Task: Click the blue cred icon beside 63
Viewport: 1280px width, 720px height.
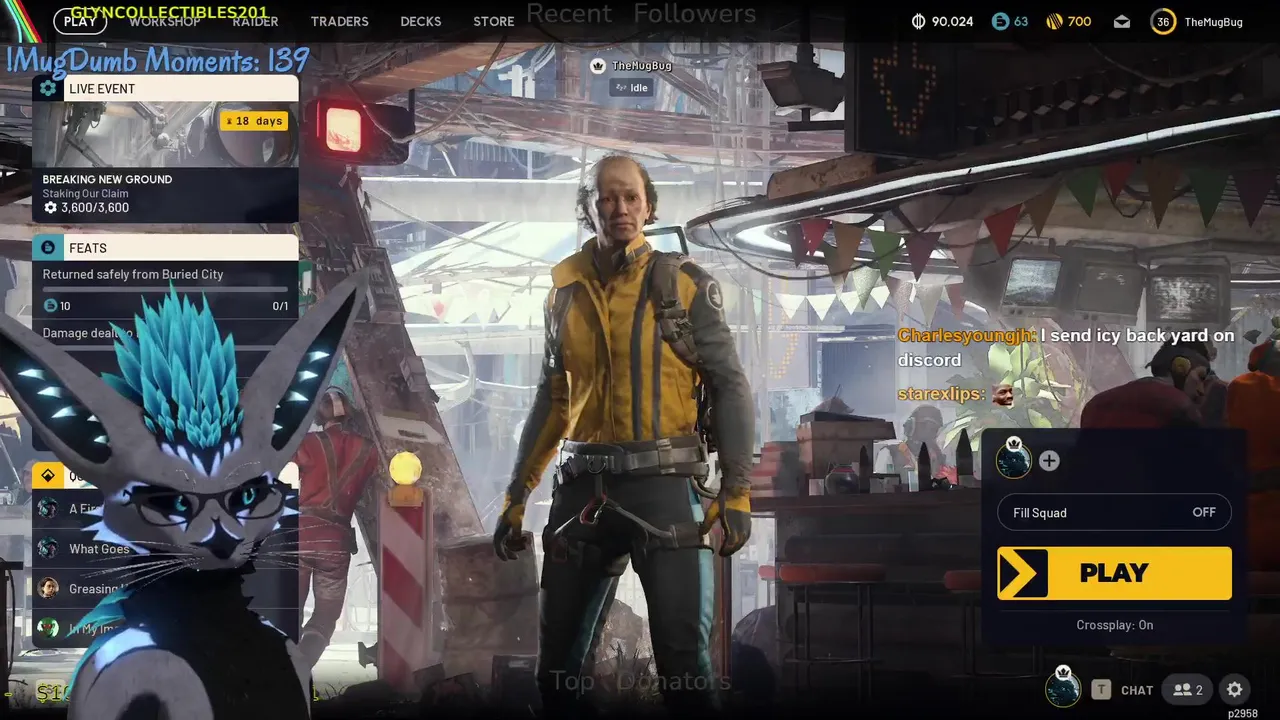Action: coord(1000,21)
